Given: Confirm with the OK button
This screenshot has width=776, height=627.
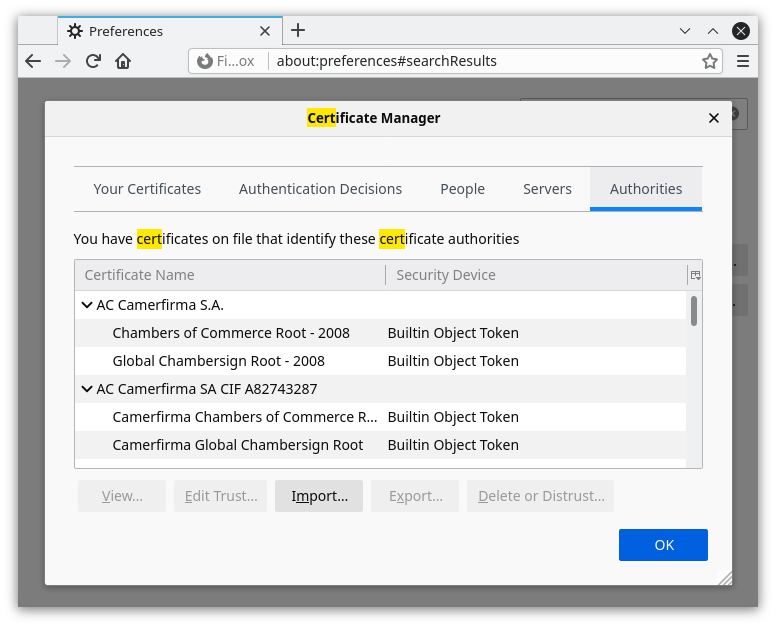Looking at the screenshot, I should coord(663,545).
